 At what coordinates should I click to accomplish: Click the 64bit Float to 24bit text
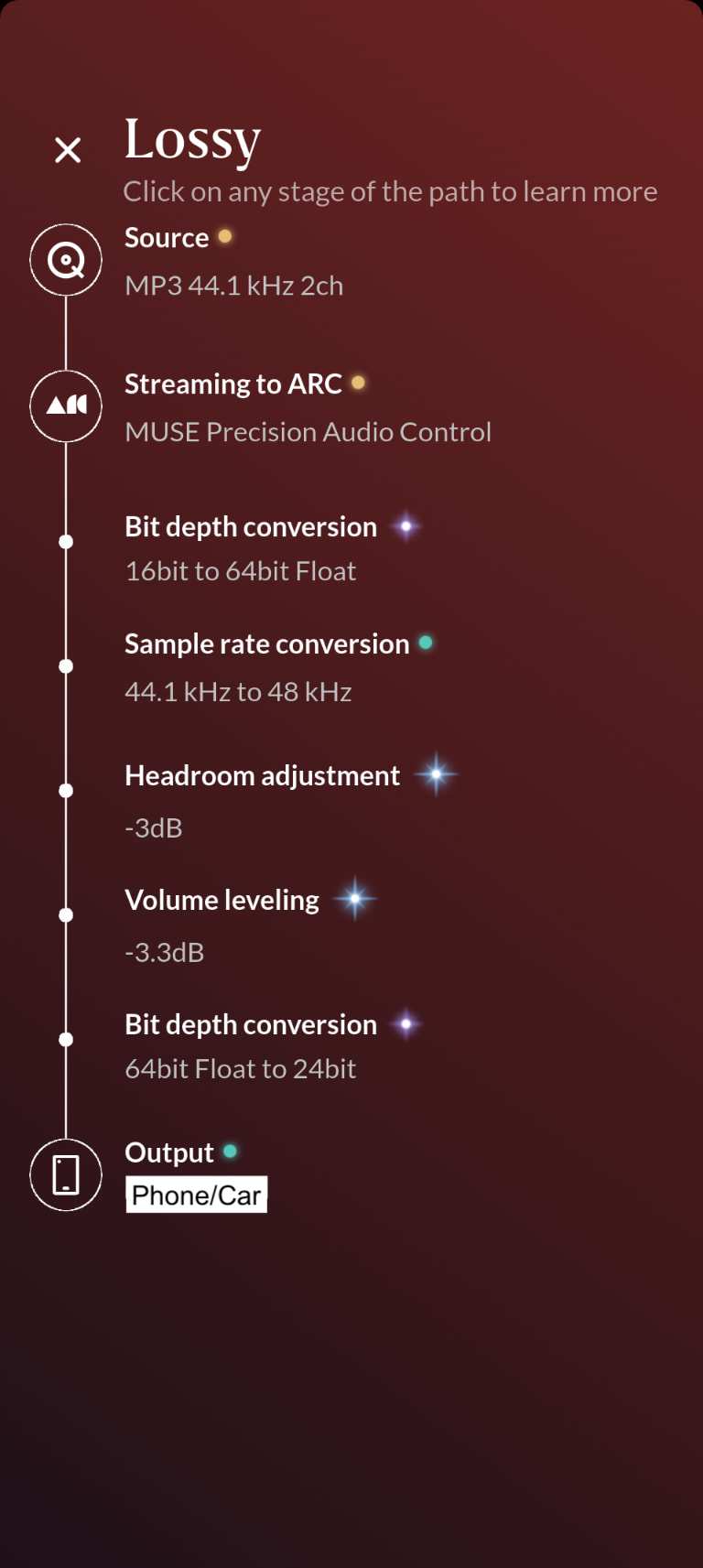click(x=241, y=1069)
